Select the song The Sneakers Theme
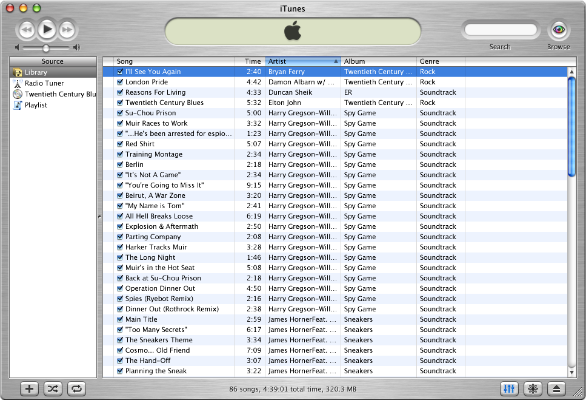 click(x=159, y=340)
